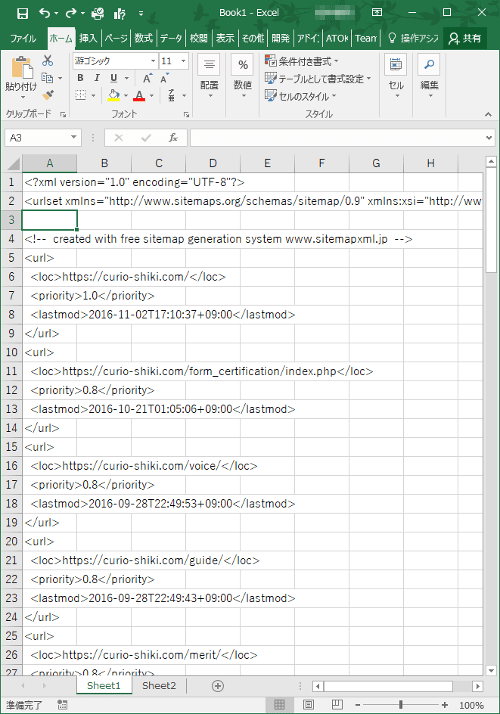Image resolution: width=500 pixels, height=714 pixels.
Task: Click the 操作アシスト (Tell me) lightbulb box
Action: pos(413,38)
